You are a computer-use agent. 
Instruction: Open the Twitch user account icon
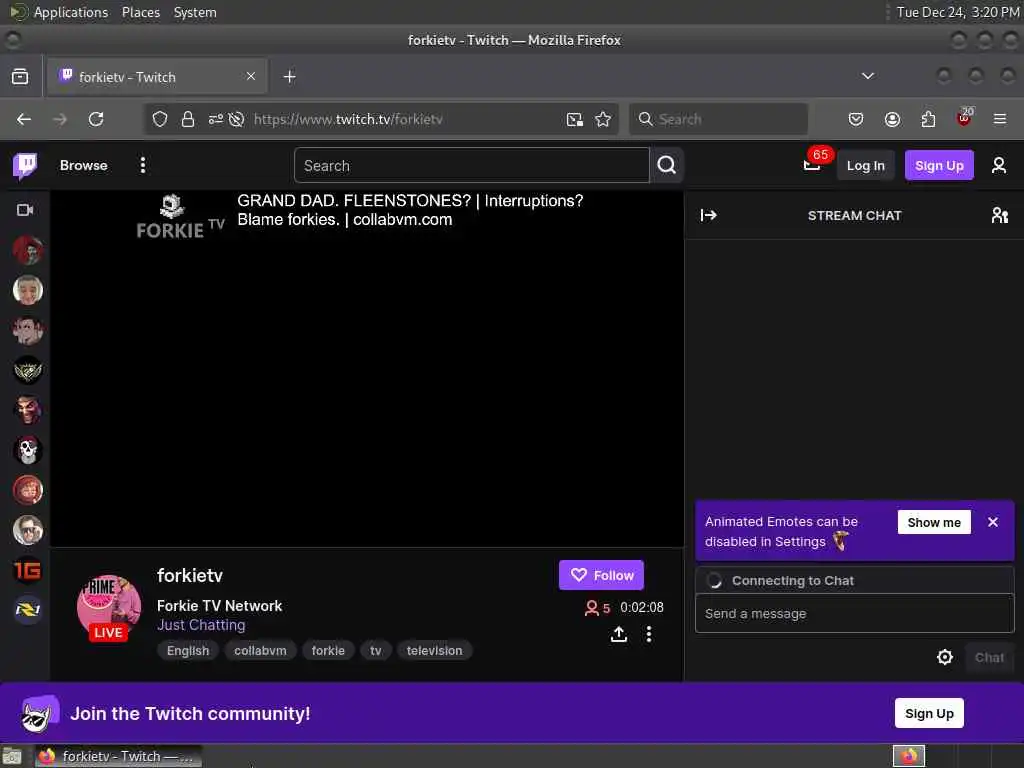point(999,165)
